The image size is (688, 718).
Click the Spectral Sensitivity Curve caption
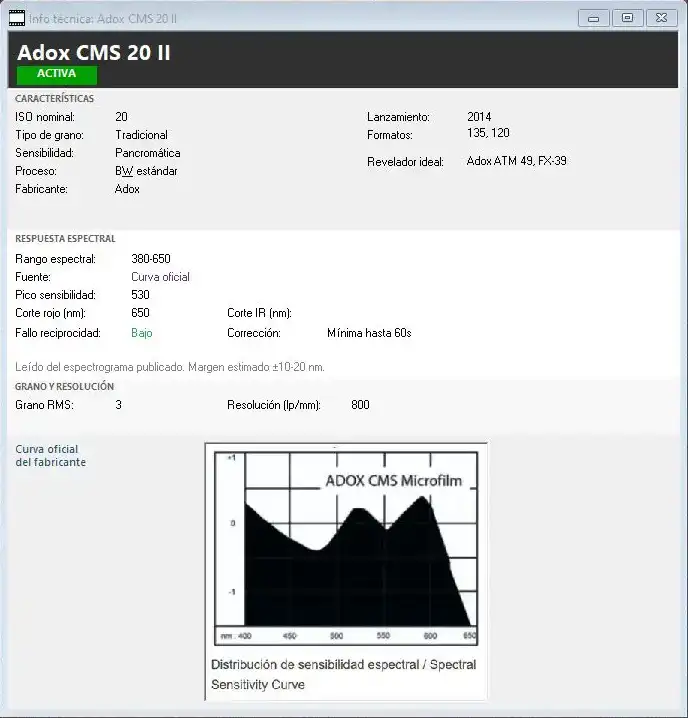[344, 674]
